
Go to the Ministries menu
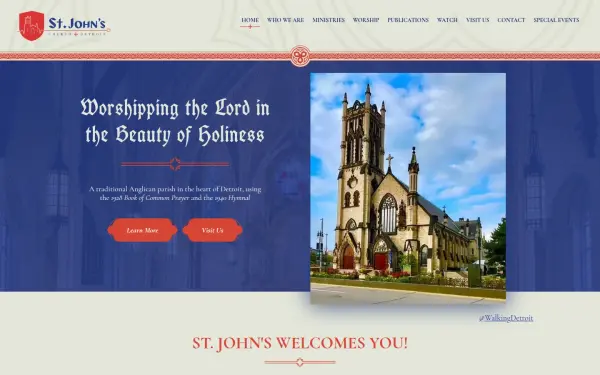[328, 20]
